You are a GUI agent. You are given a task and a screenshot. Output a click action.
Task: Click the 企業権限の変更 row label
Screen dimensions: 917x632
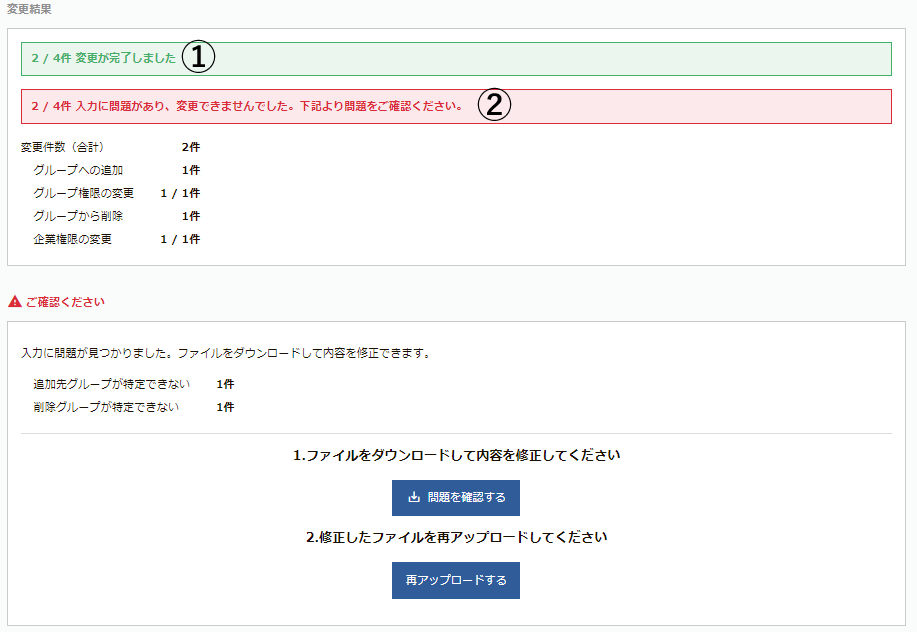pos(73,239)
